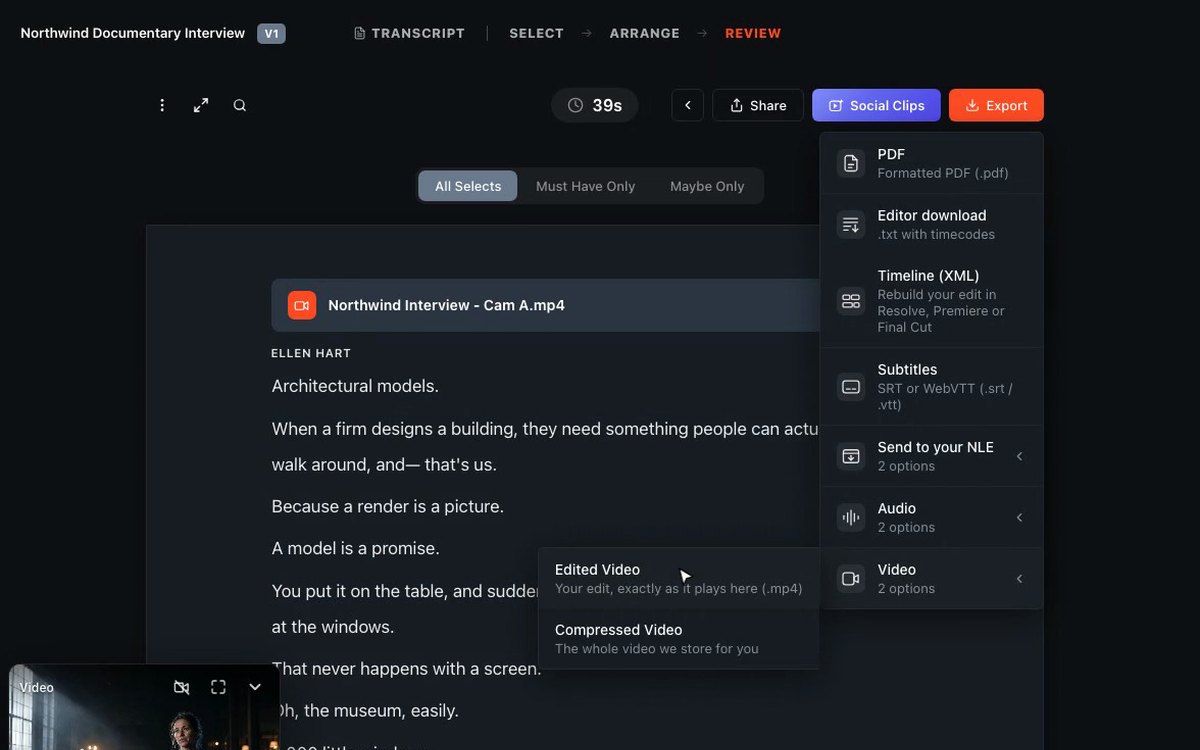This screenshot has height=750, width=1200.
Task: Click the line "That never happens with a screen."
Action: click(406, 668)
